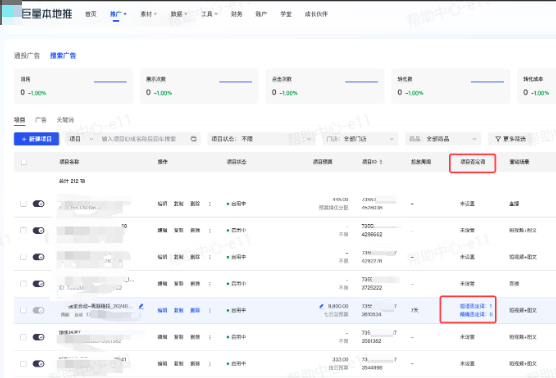Viewport: 556px width, 378px height.
Task: Tick the select-all checkbox in the table header
Action: tap(24, 162)
